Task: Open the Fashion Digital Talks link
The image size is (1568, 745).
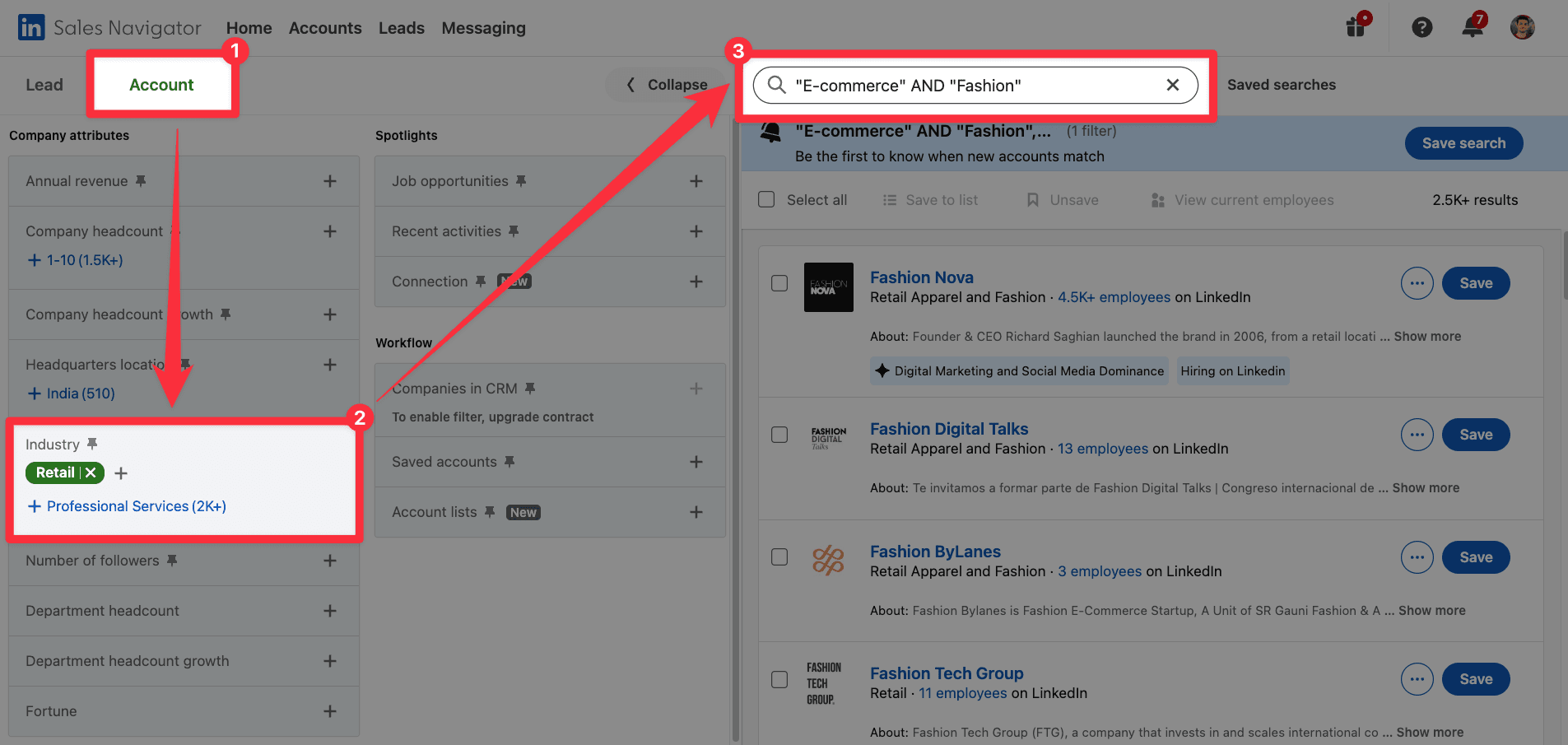Action: click(949, 429)
